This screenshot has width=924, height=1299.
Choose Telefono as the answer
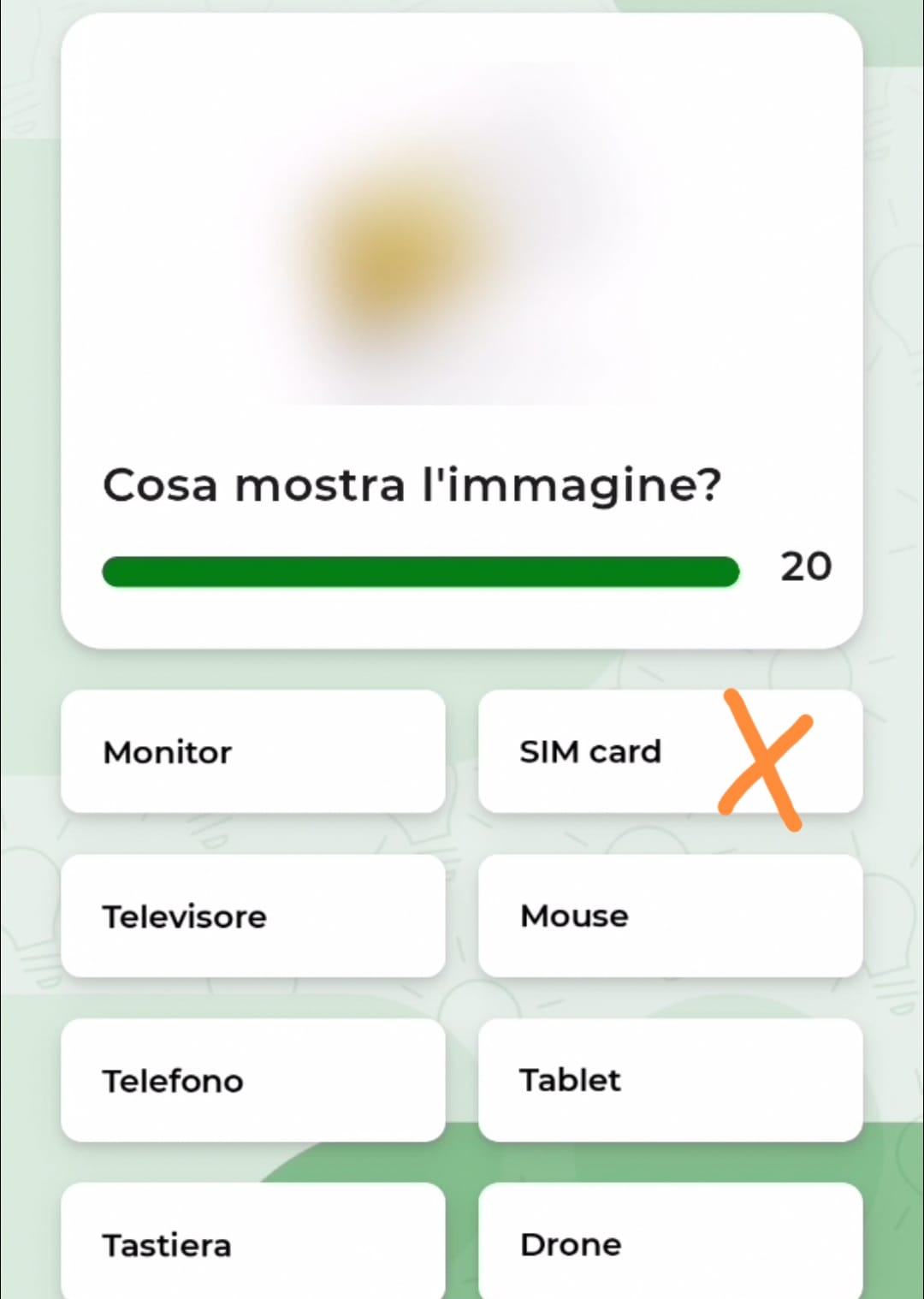click(x=253, y=1080)
